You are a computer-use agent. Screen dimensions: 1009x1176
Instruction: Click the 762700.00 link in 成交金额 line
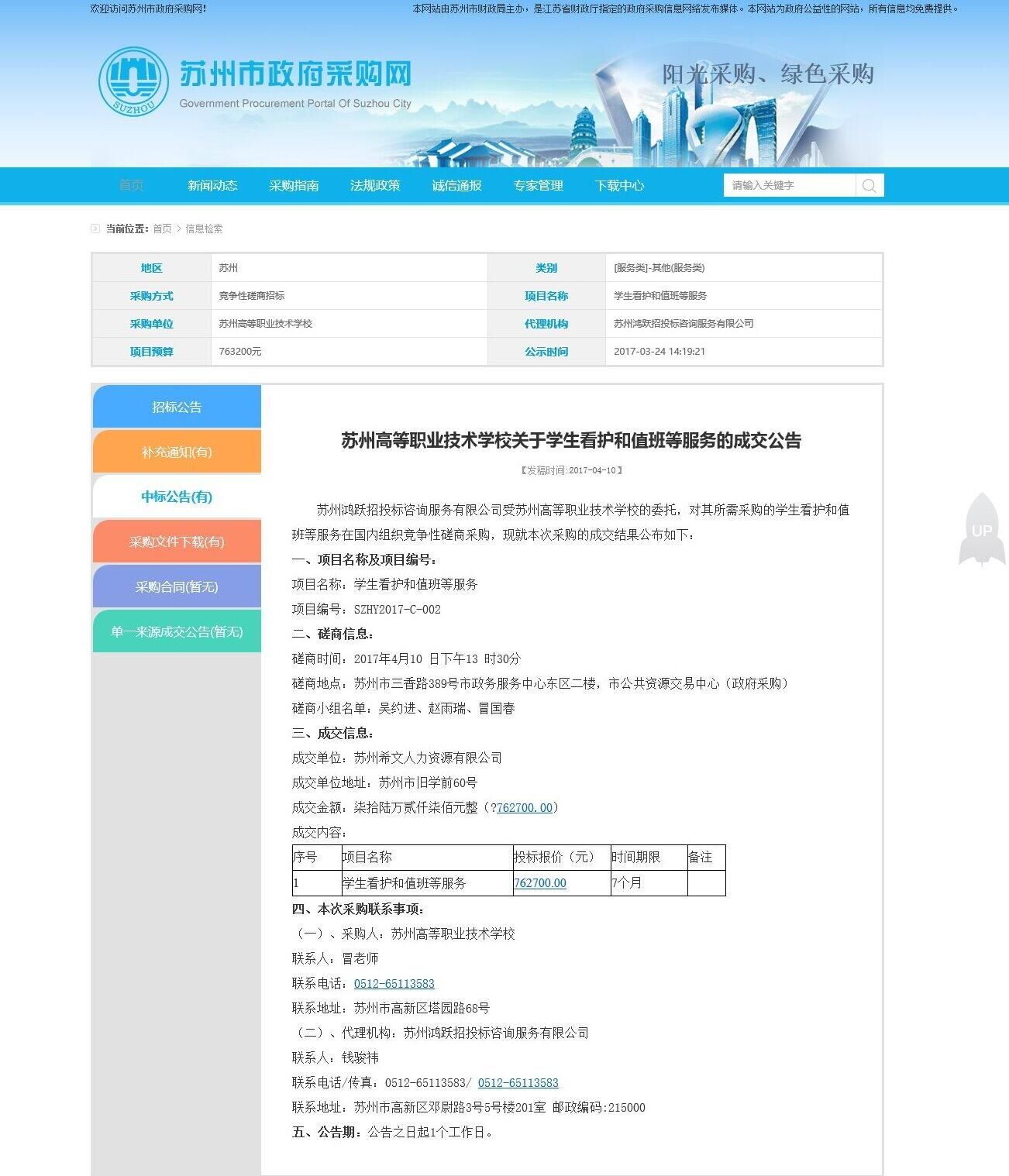(x=525, y=807)
